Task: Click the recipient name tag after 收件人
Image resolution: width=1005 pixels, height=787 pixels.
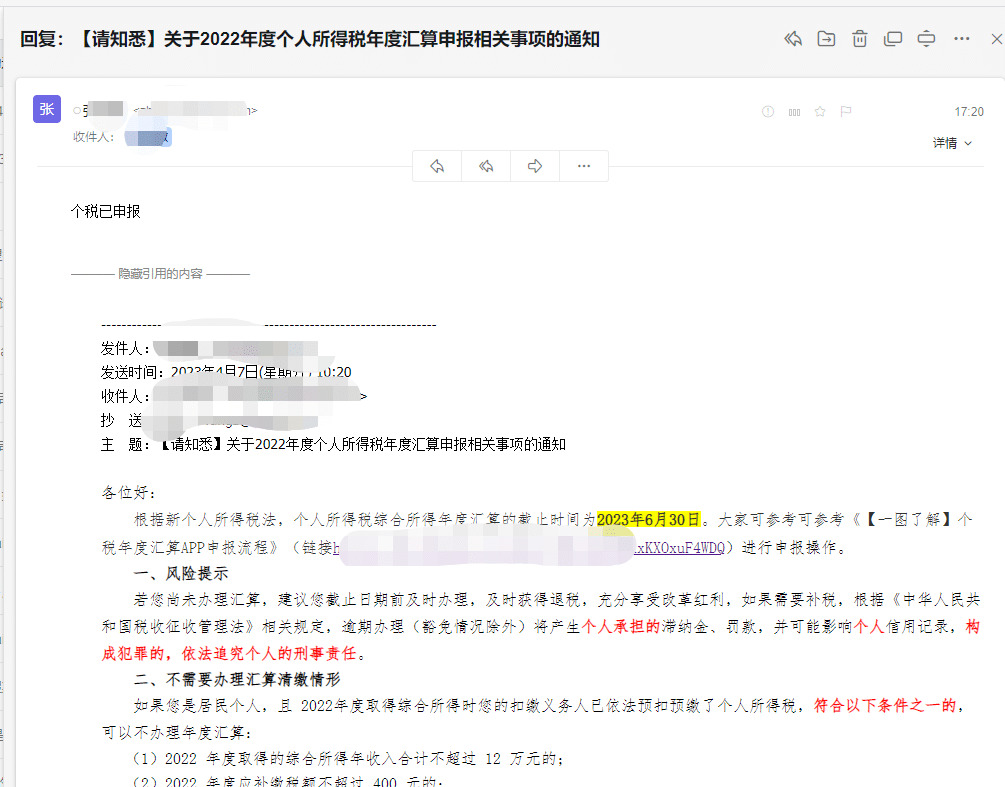Action: (x=148, y=137)
